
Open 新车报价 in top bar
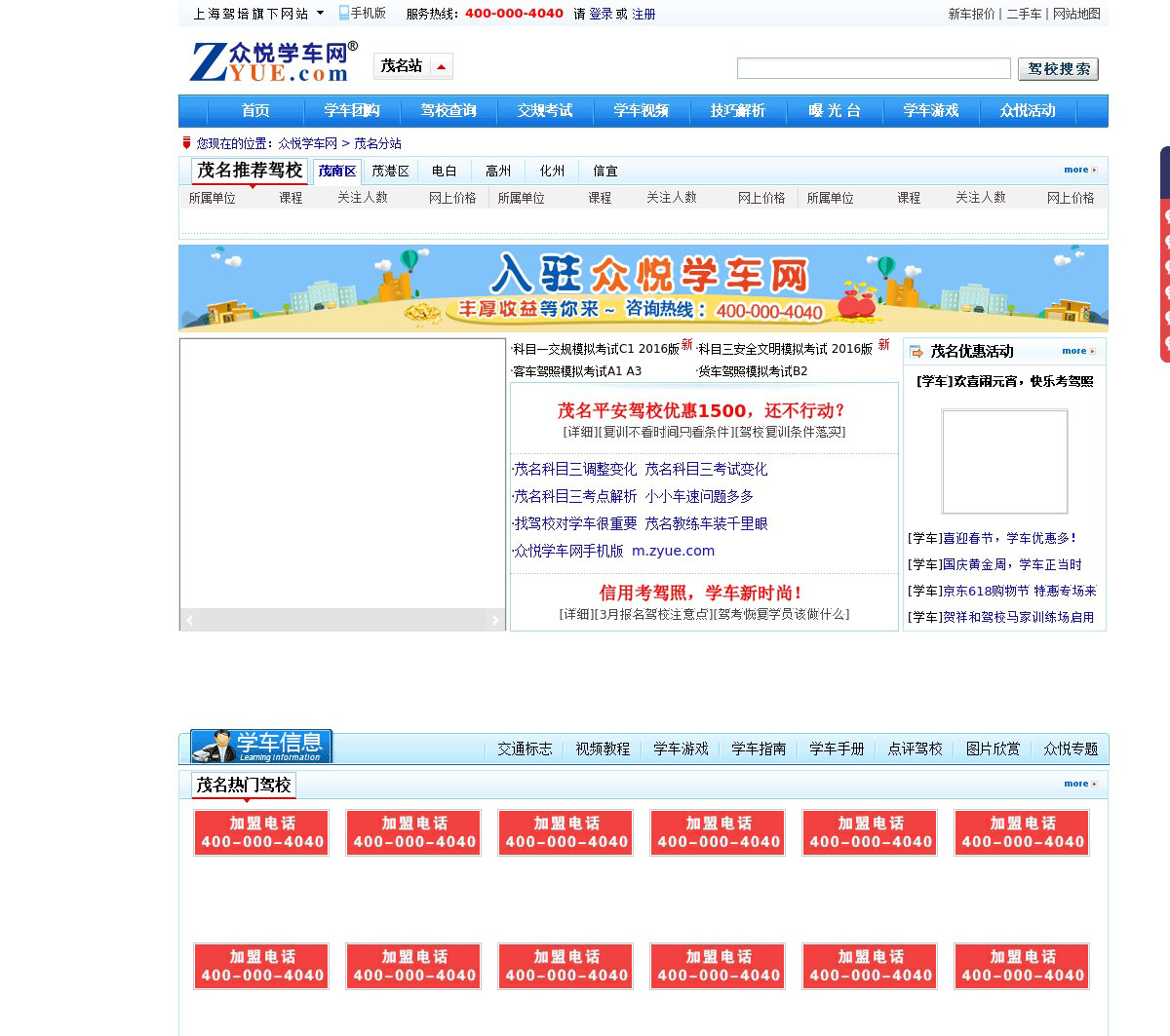click(971, 14)
